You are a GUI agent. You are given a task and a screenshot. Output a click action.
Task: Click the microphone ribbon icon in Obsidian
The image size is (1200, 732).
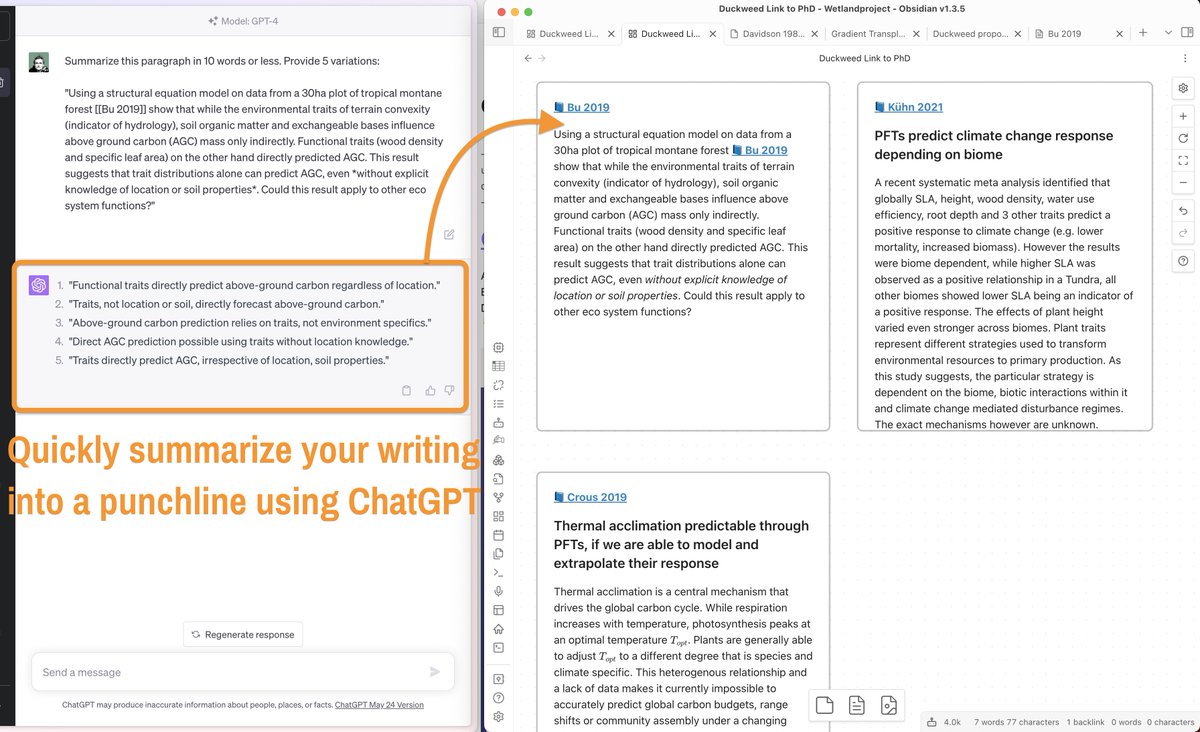(499, 591)
